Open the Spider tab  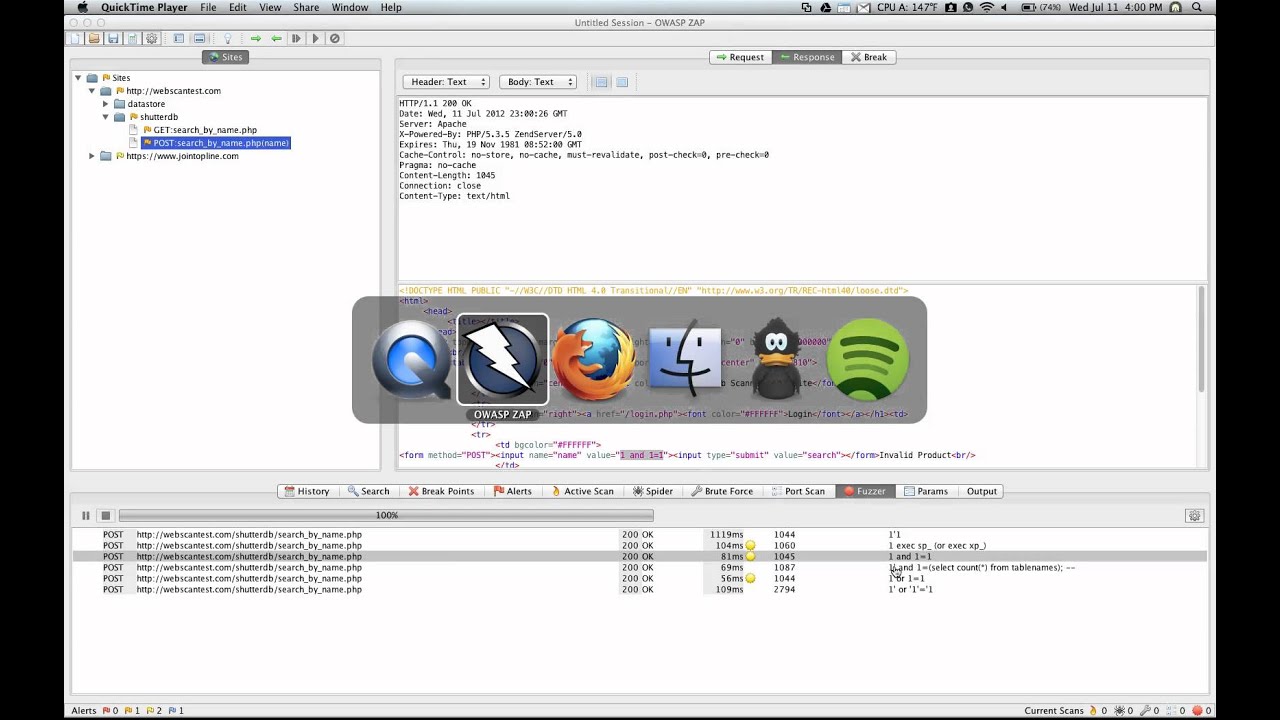point(652,491)
